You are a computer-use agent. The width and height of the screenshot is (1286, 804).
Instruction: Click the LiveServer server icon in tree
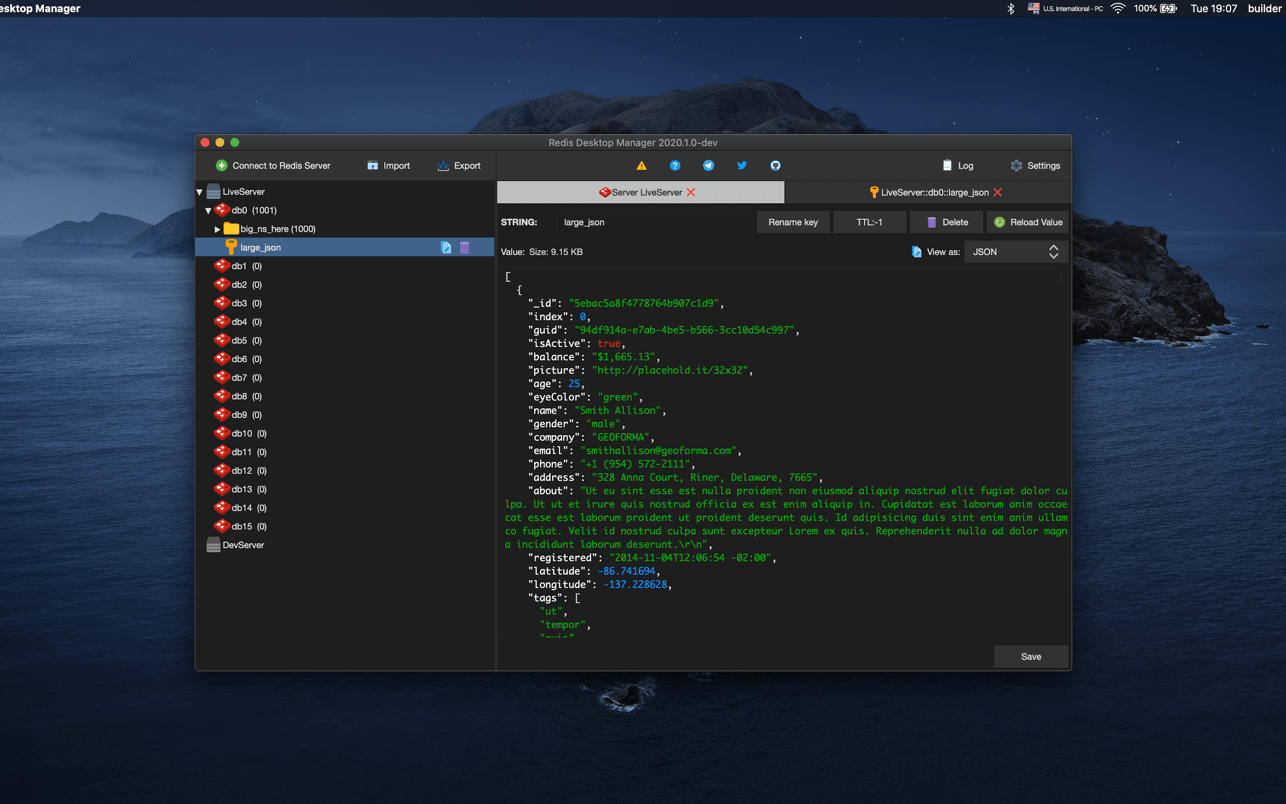(213, 191)
